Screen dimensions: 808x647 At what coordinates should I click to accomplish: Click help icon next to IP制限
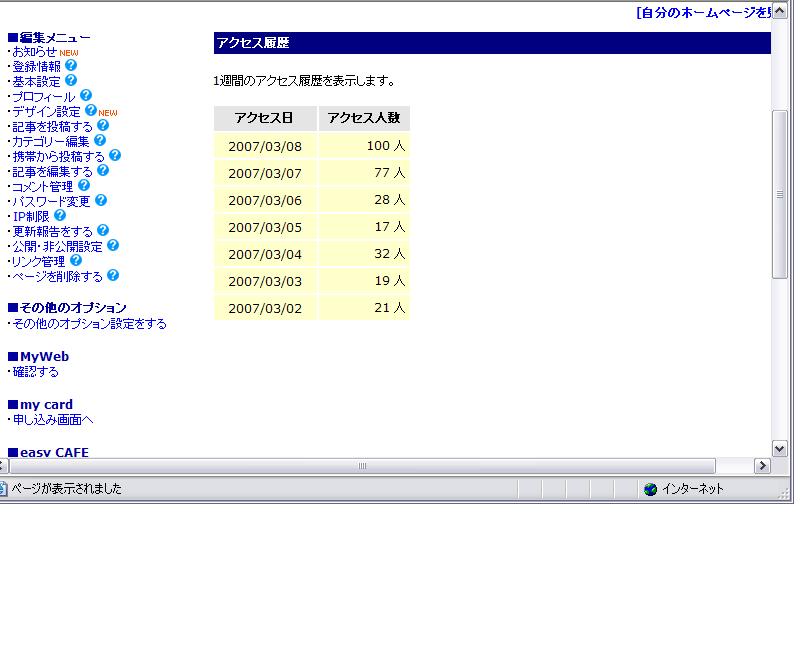pyautogui.click(x=60, y=215)
